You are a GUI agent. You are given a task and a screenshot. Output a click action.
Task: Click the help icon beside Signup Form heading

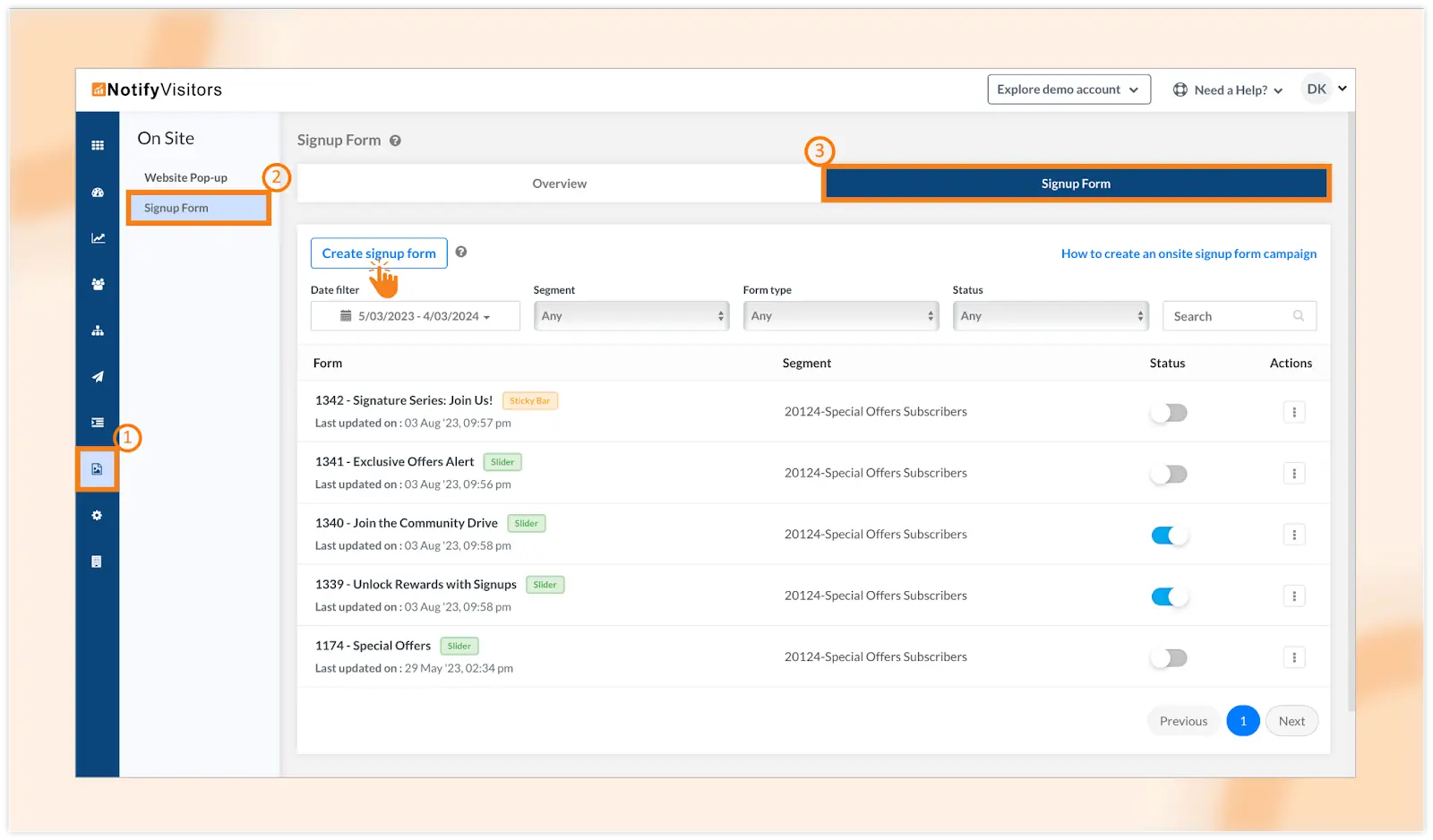(x=395, y=141)
